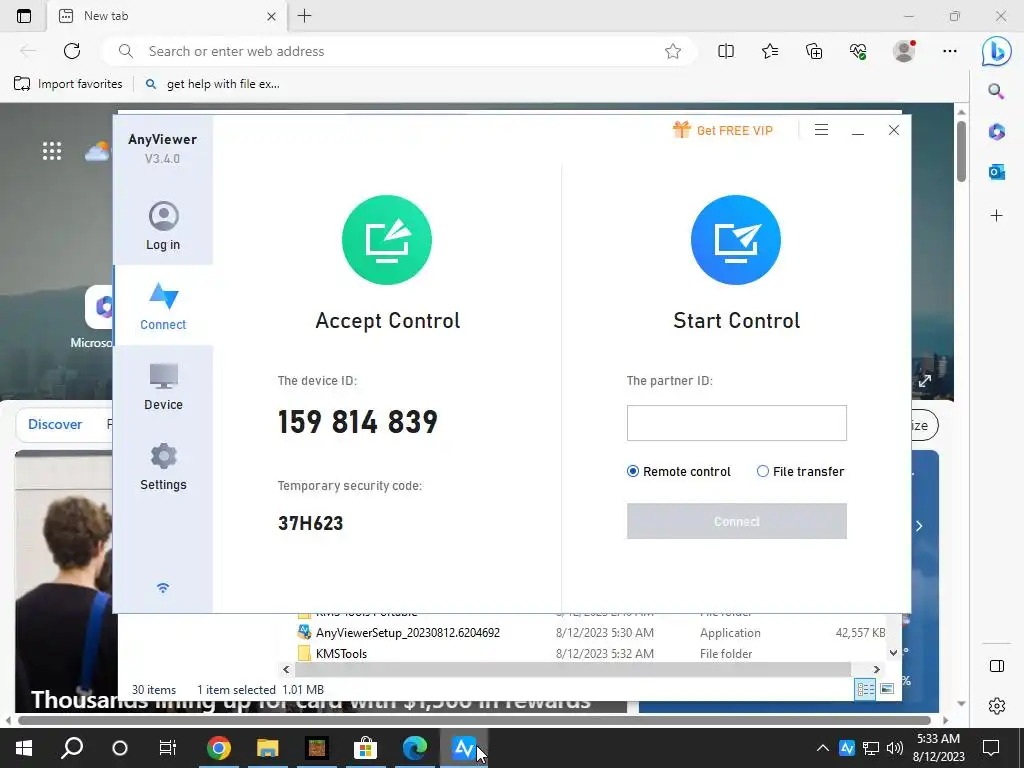Select AnyViewerSetup_20230812.6204692 file in Explorer
This screenshot has height=768, width=1024.
[x=408, y=632]
